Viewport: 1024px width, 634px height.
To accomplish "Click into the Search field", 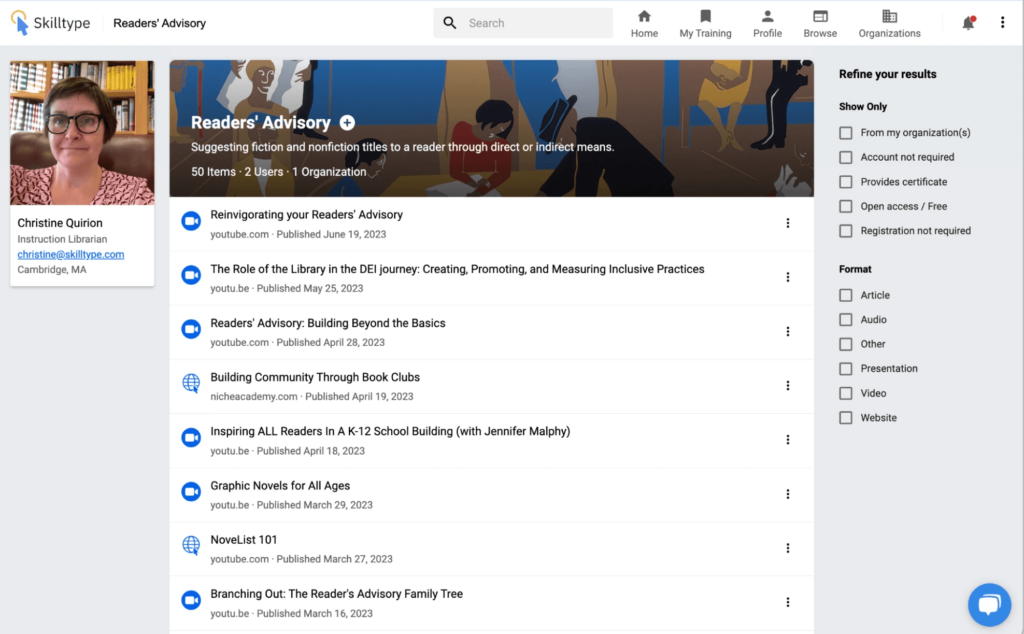I will click(535, 23).
